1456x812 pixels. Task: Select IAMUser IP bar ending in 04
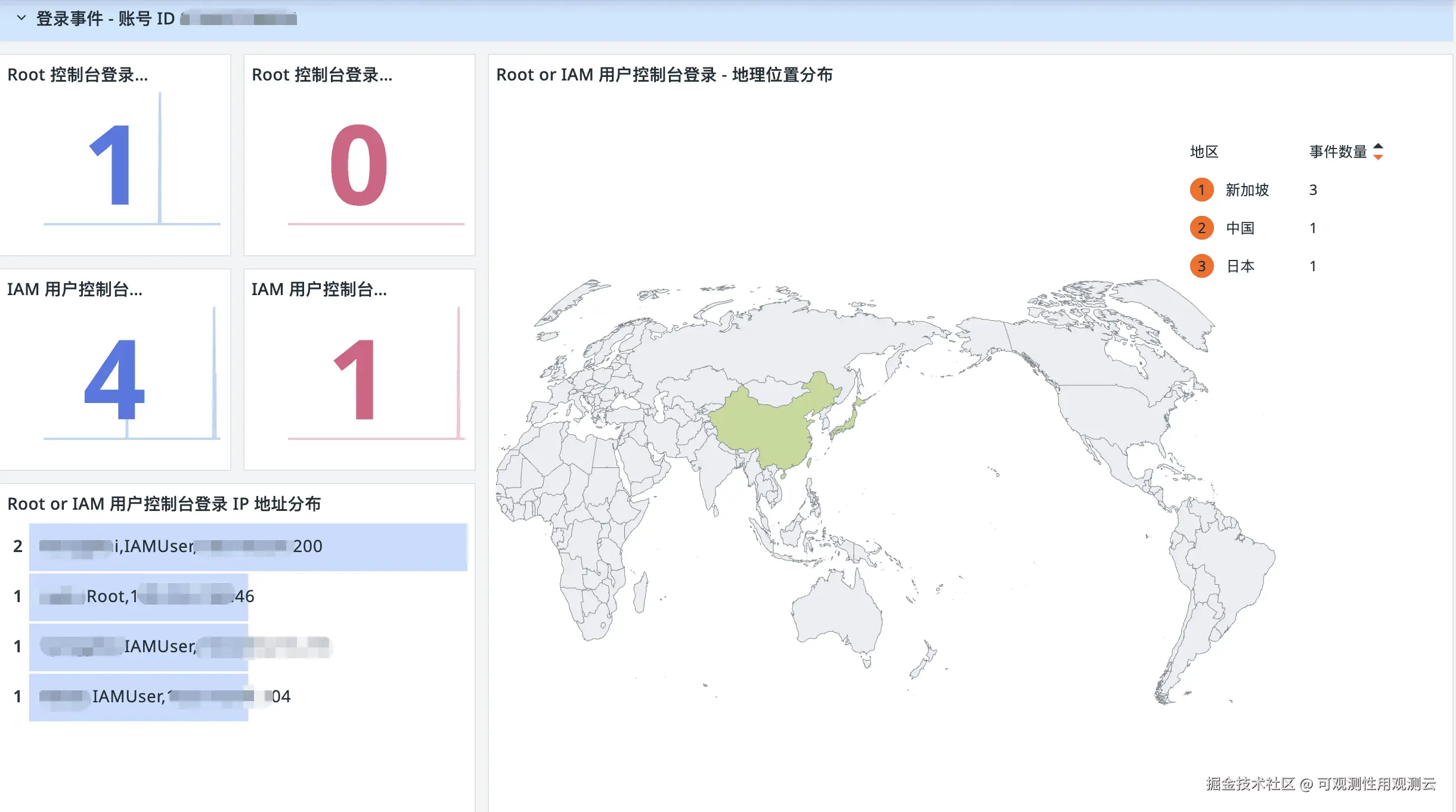coord(138,697)
